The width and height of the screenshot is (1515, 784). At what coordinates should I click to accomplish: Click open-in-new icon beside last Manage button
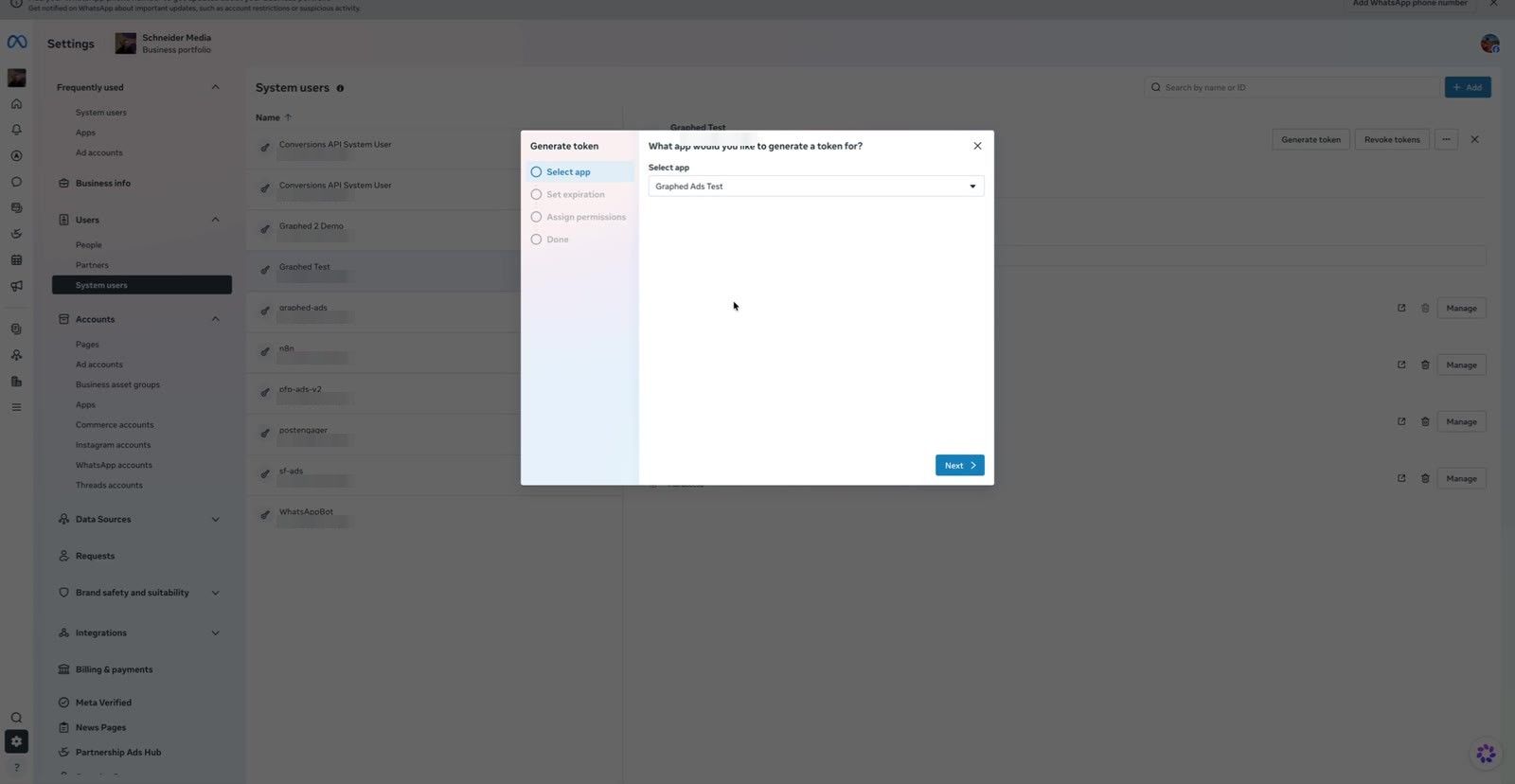tap(1401, 479)
